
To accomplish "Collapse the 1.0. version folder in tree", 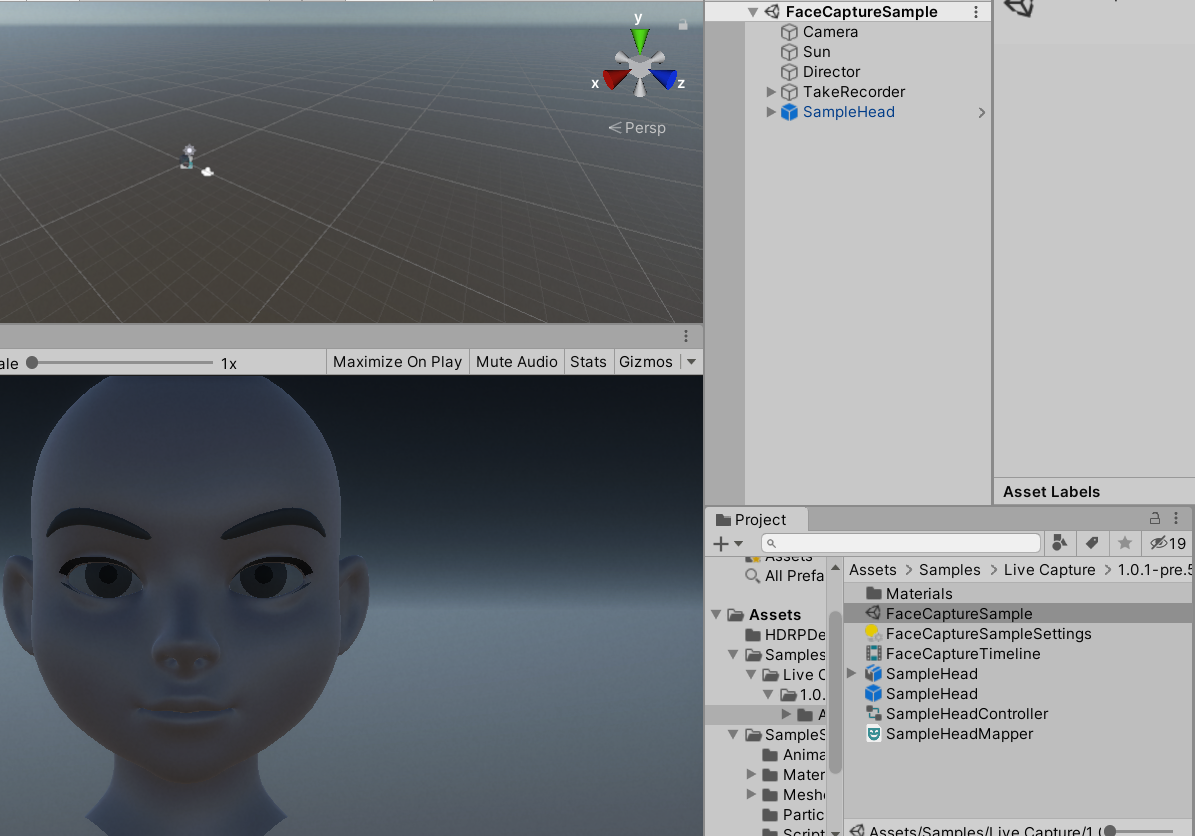I will [x=768, y=694].
